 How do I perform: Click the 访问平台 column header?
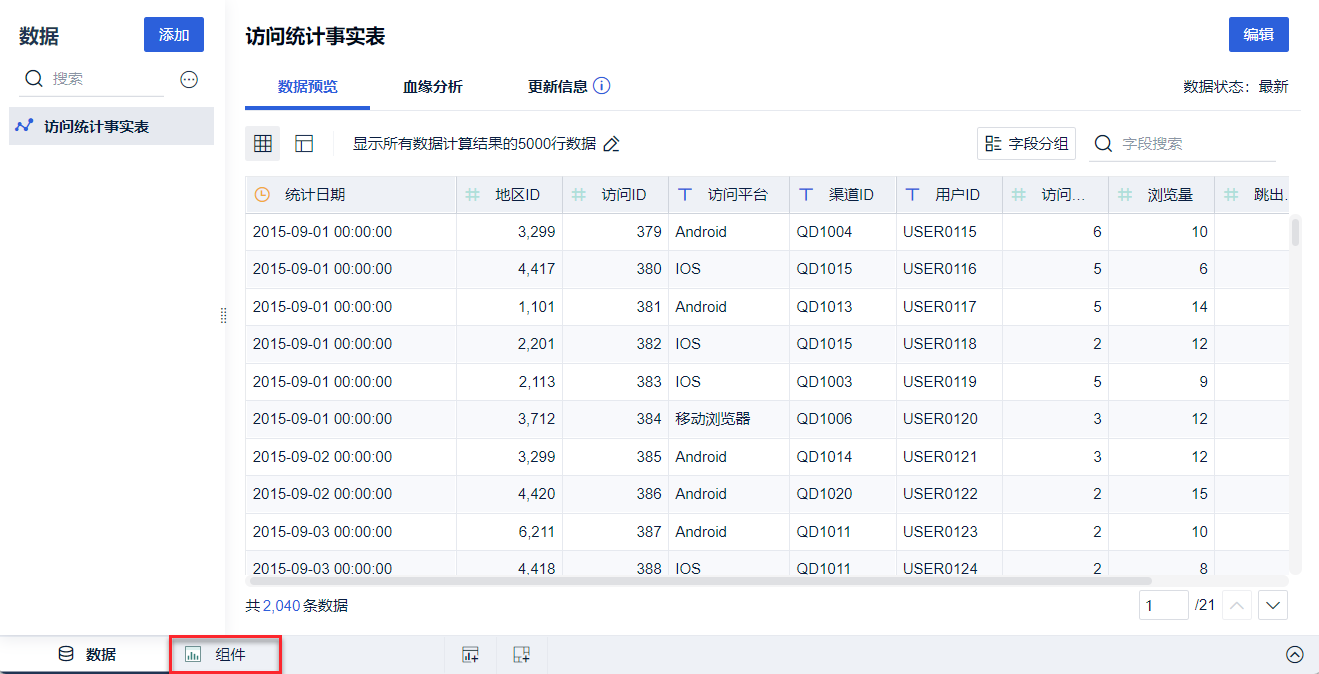click(x=729, y=195)
